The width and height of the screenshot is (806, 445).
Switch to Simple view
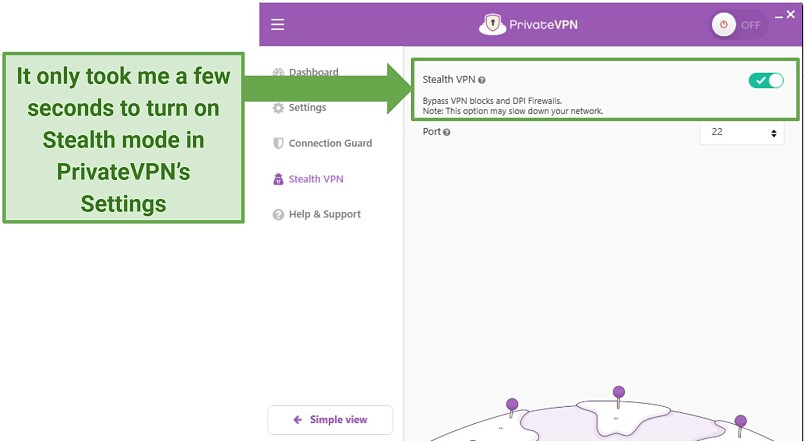[x=330, y=420]
